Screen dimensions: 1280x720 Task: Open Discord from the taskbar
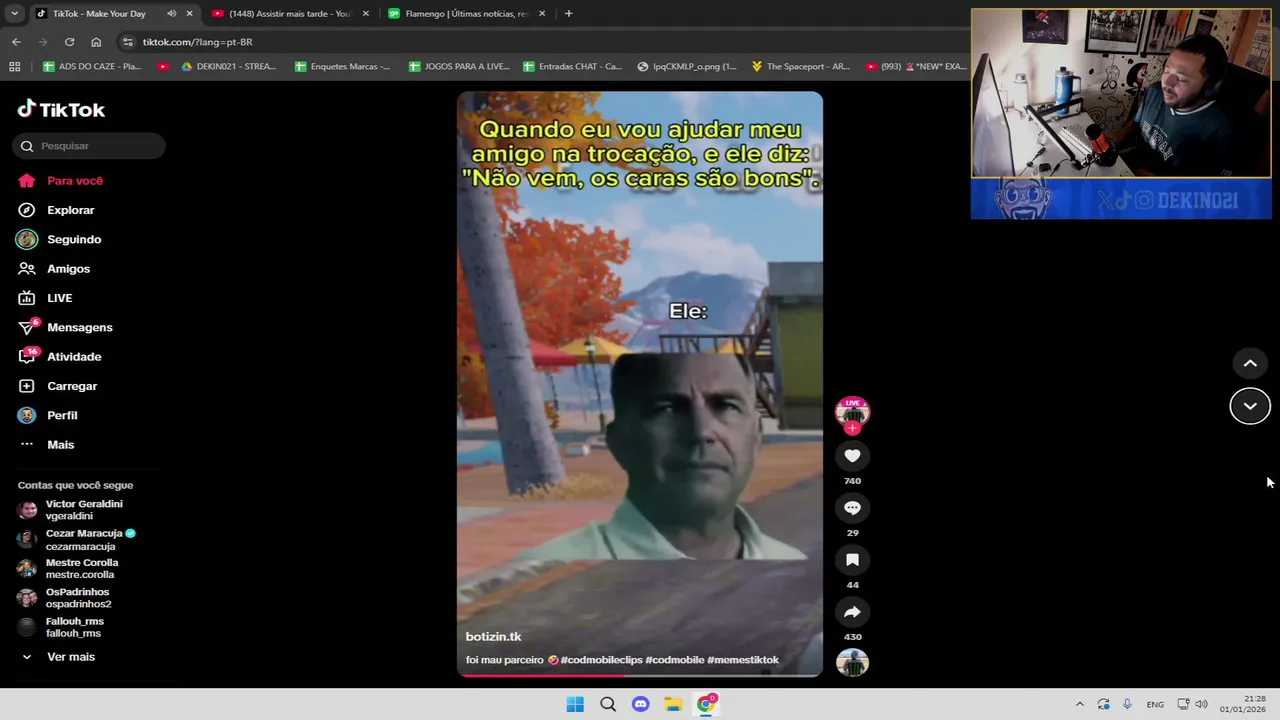(x=640, y=704)
